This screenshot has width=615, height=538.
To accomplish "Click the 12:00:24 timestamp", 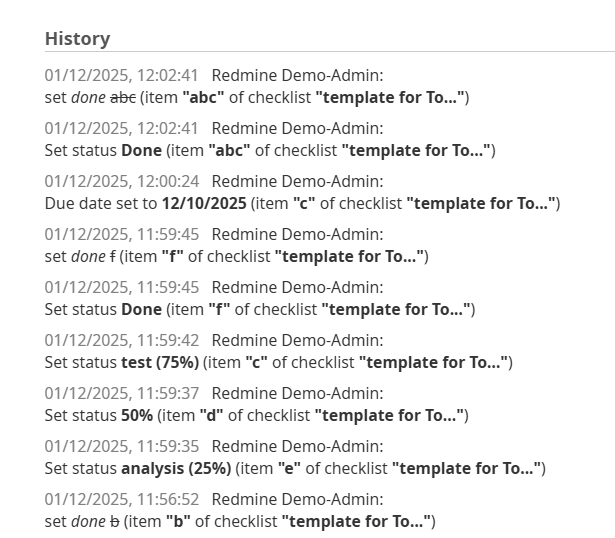I will point(121,181).
